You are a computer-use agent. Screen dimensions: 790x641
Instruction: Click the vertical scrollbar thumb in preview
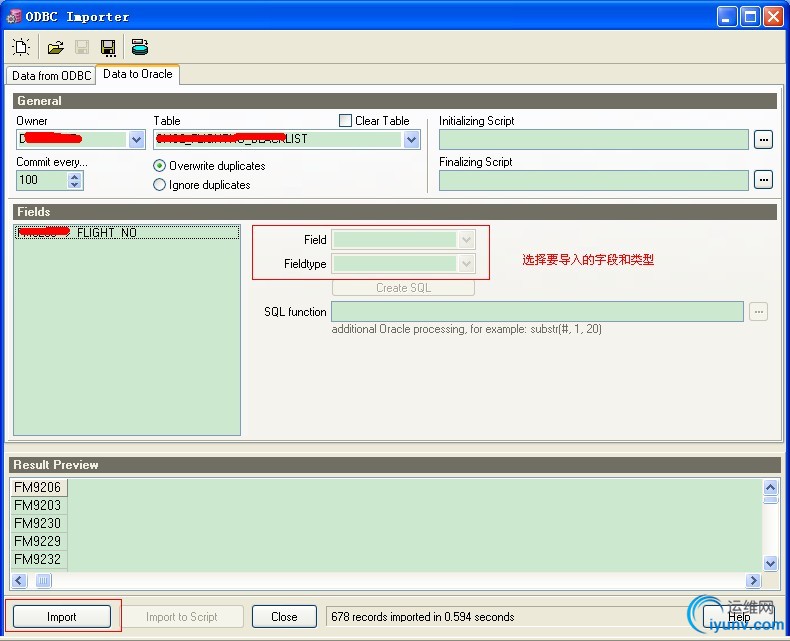(770, 499)
